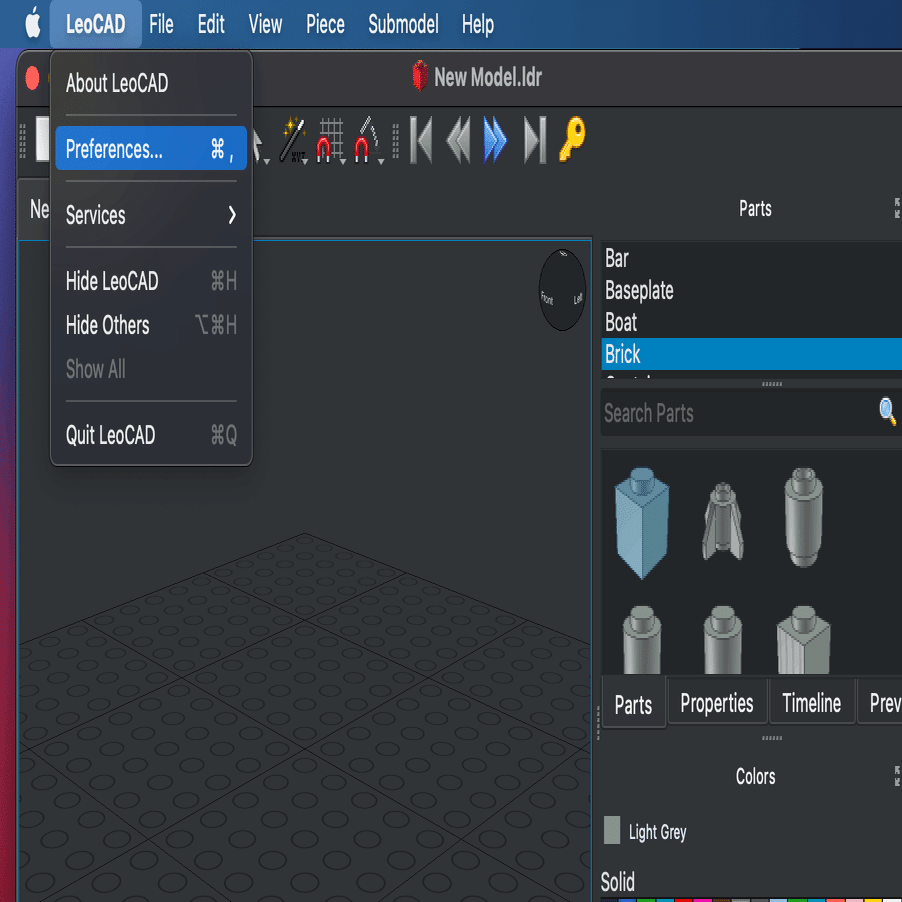Select the Baseplate category
The image size is (902, 902).
(751, 291)
